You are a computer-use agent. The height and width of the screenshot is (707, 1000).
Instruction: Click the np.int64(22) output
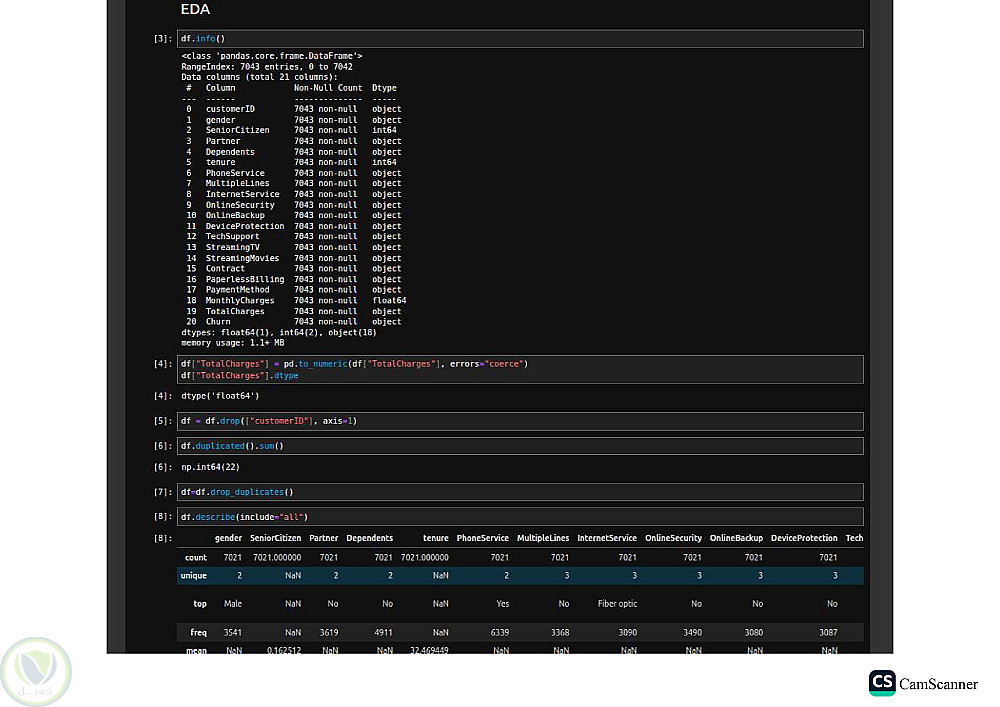pyautogui.click(x=210, y=467)
